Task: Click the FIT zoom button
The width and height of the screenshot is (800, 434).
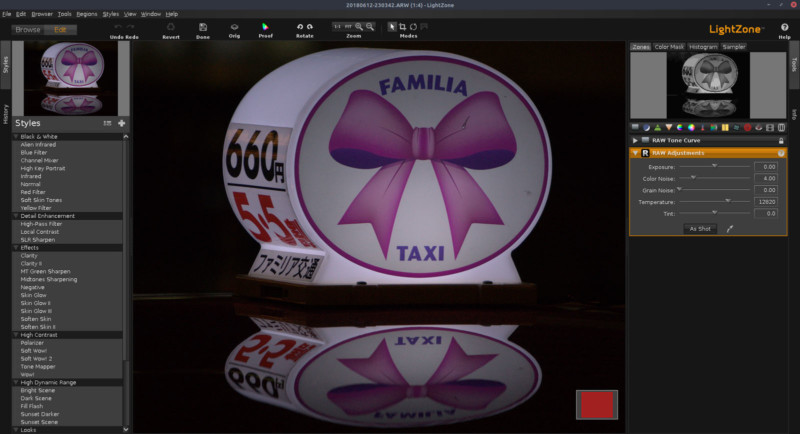Action: click(348, 27)
